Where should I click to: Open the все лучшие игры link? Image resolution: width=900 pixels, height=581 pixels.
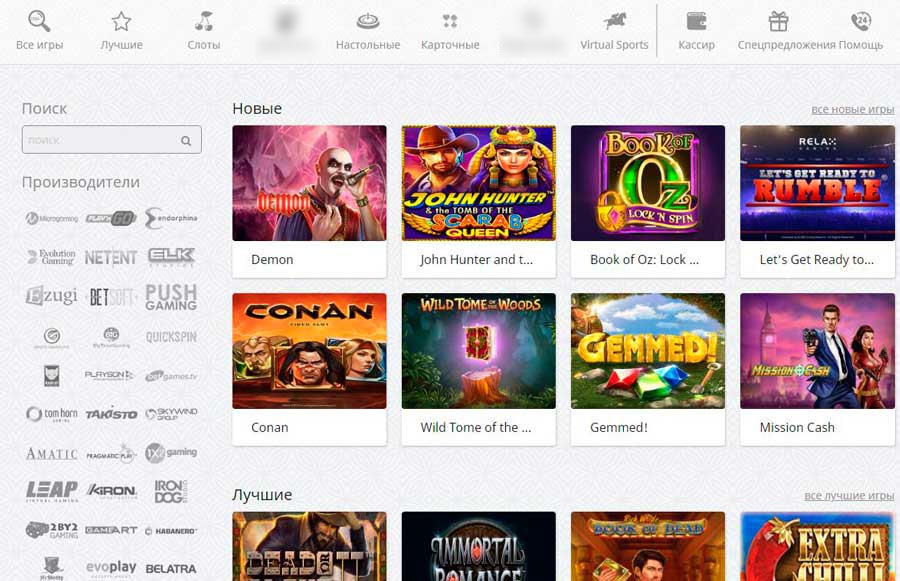coord(849,495)
